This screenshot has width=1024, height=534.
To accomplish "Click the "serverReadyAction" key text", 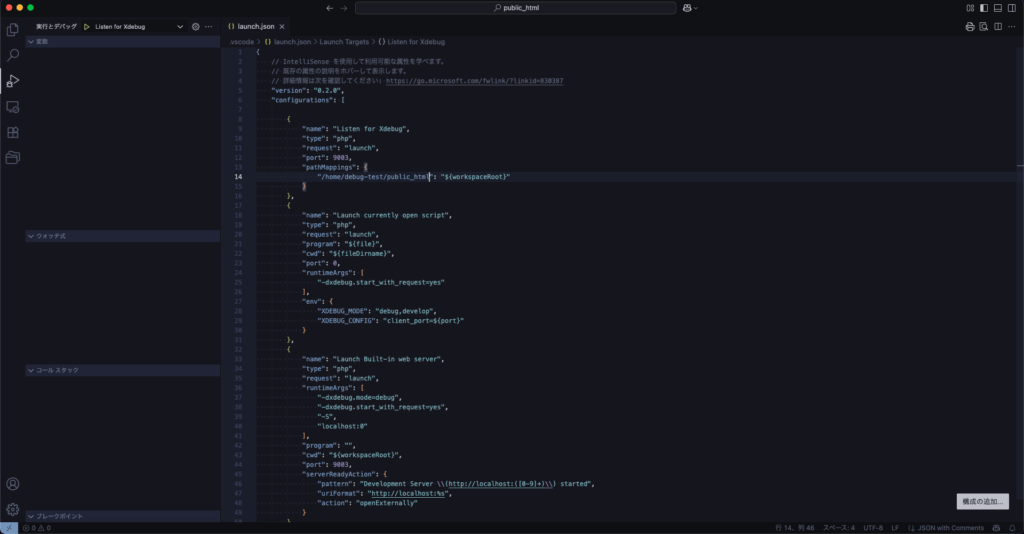I will 338,474.
